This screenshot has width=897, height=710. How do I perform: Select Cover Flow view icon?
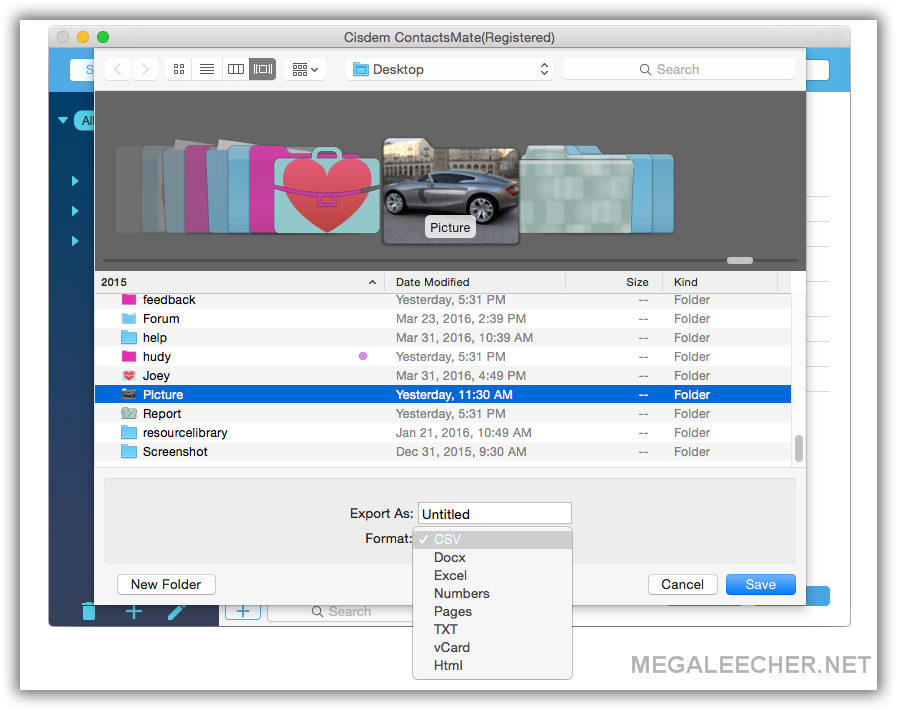click(x=262, y=69)
